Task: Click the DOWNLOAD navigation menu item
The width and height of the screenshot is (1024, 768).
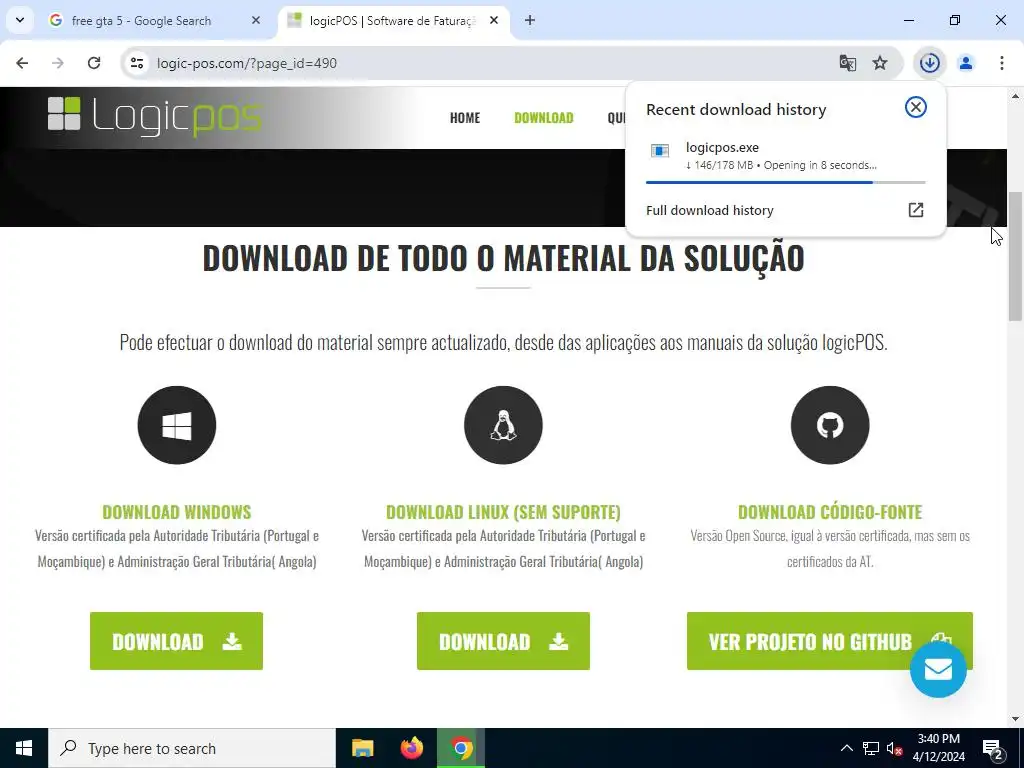Action: (x=544, y=118)
